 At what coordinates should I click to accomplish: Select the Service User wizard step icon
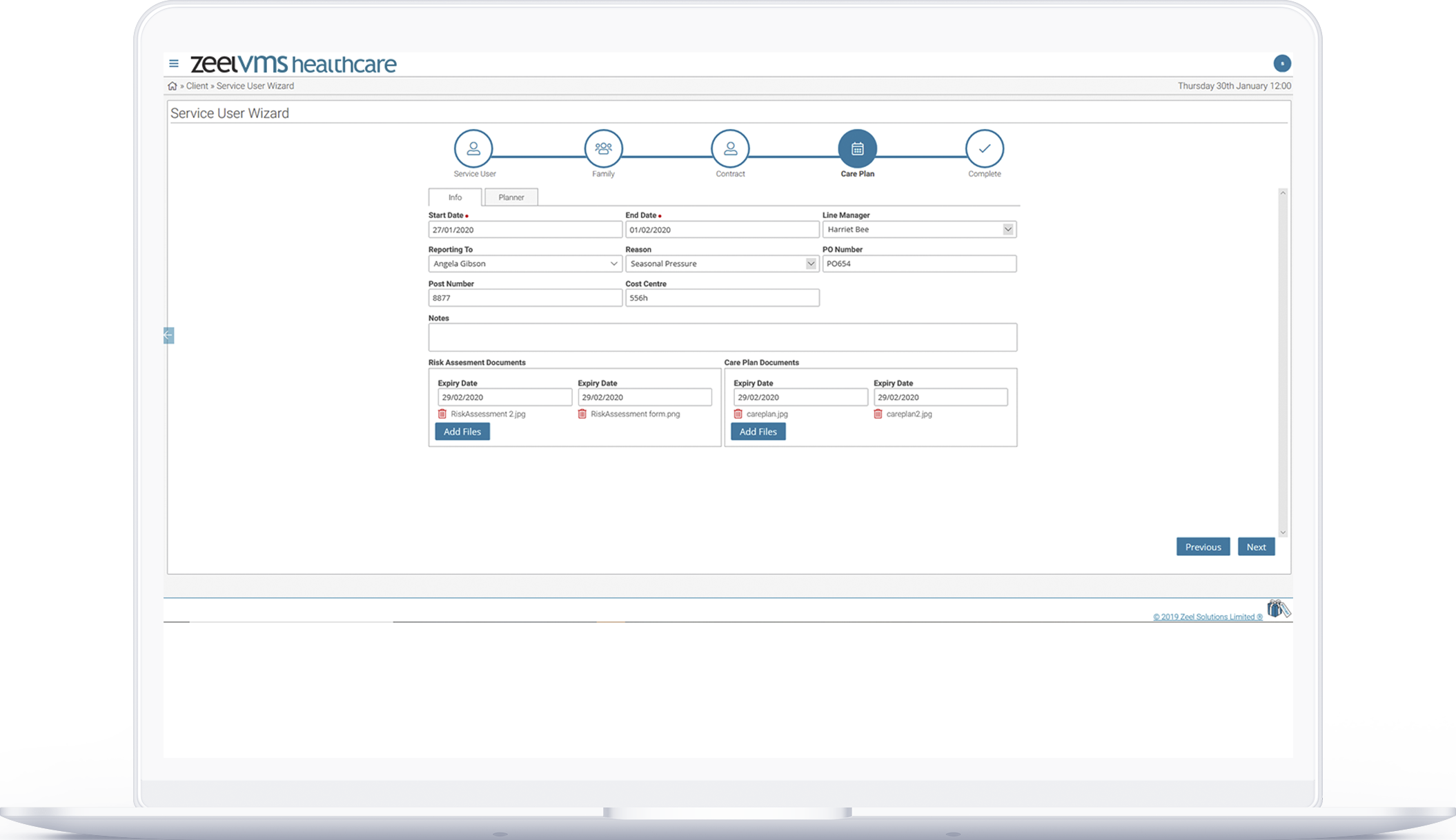coord(473,148)
